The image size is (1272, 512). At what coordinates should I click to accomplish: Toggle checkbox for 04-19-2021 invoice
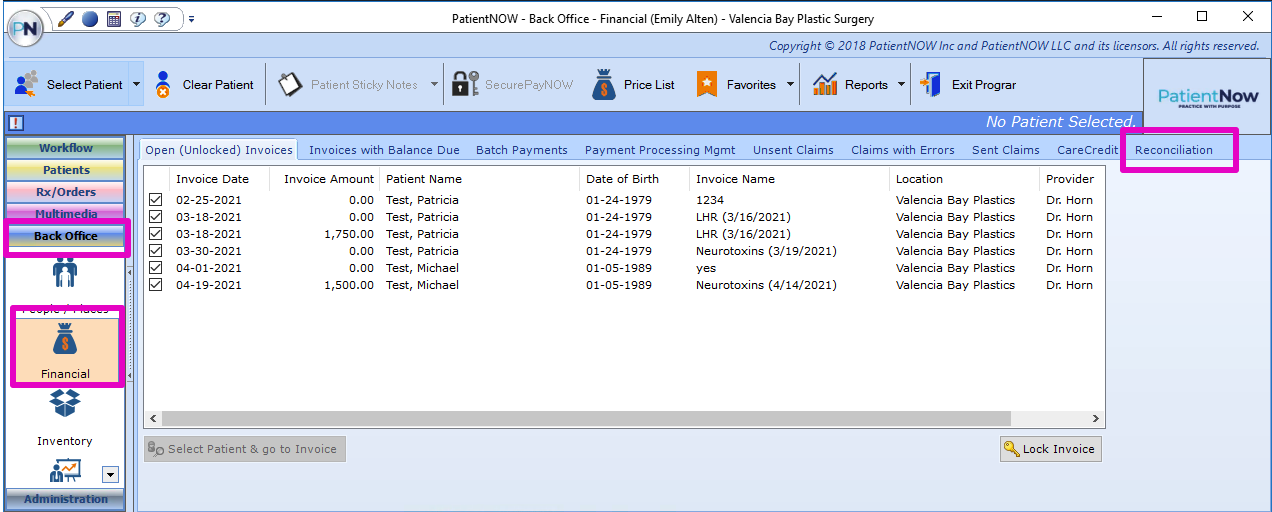pyautogui.click(x=156, y=285)
